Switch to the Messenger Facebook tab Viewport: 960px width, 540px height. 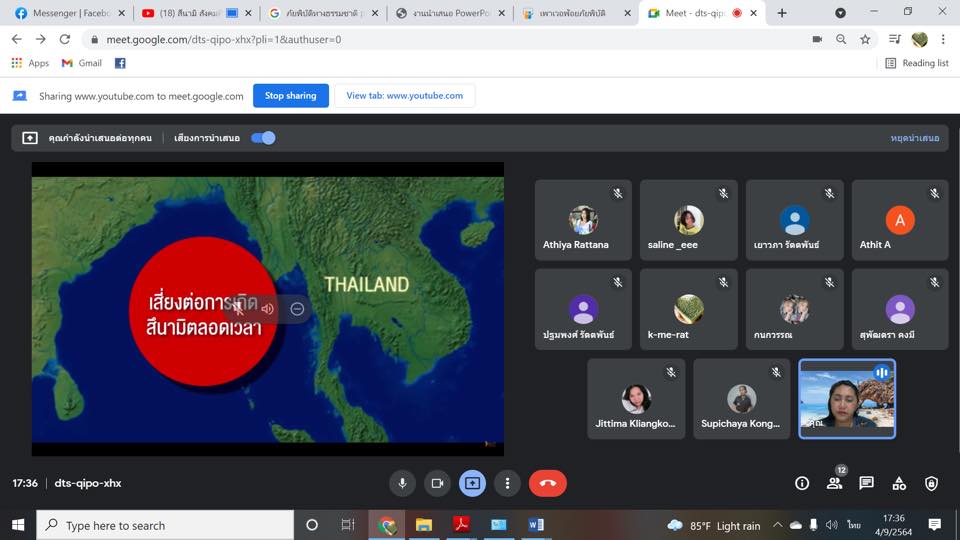[70, 13]
